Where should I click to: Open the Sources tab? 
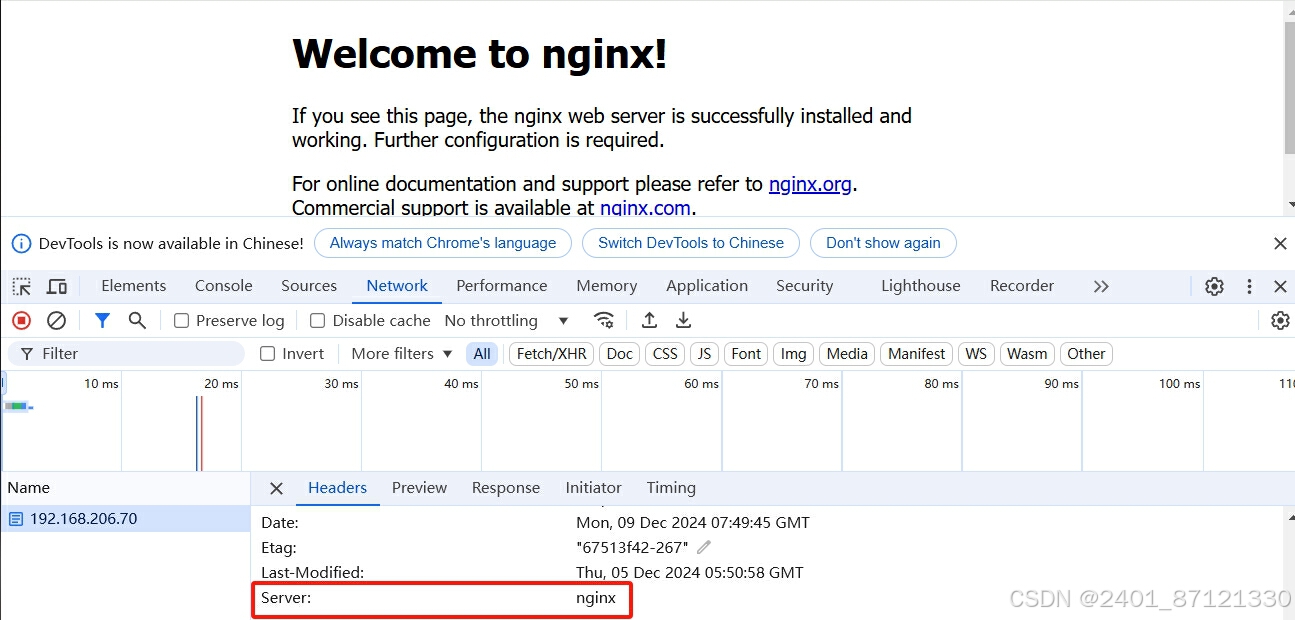tap(309, 286)
